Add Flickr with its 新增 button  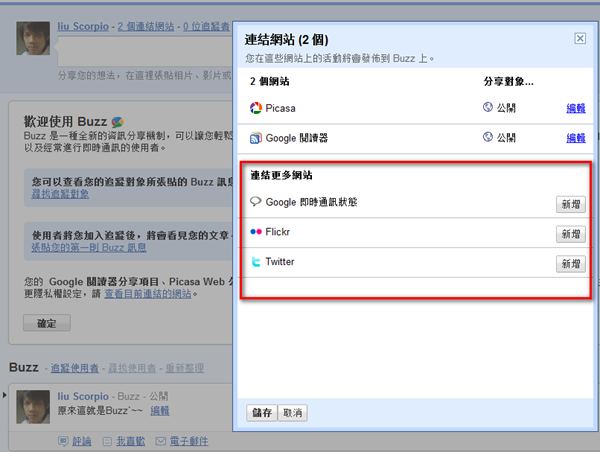[571, 234]
